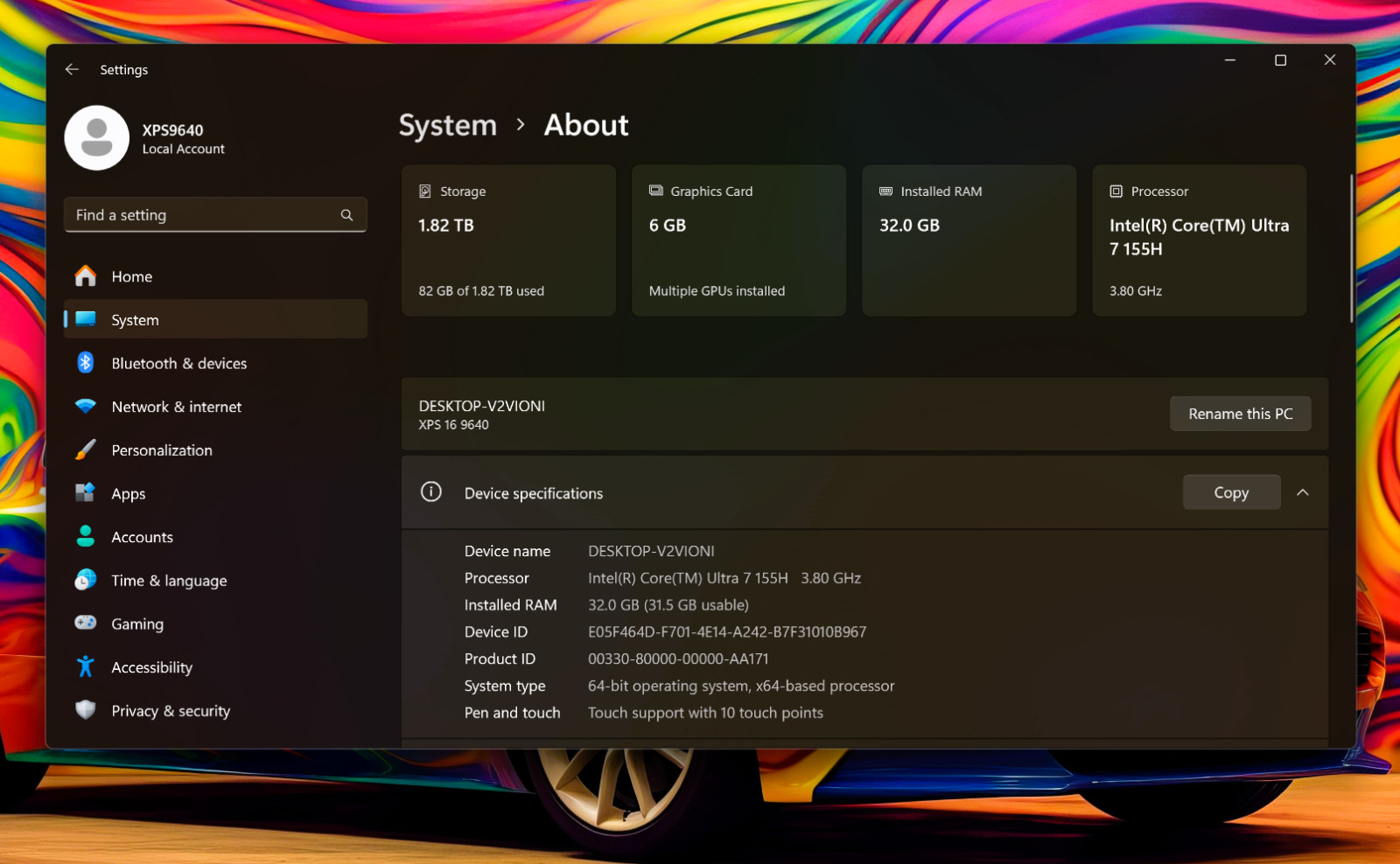
Task: Click the Multiple GPUs installed text
Action: point(717,291)
